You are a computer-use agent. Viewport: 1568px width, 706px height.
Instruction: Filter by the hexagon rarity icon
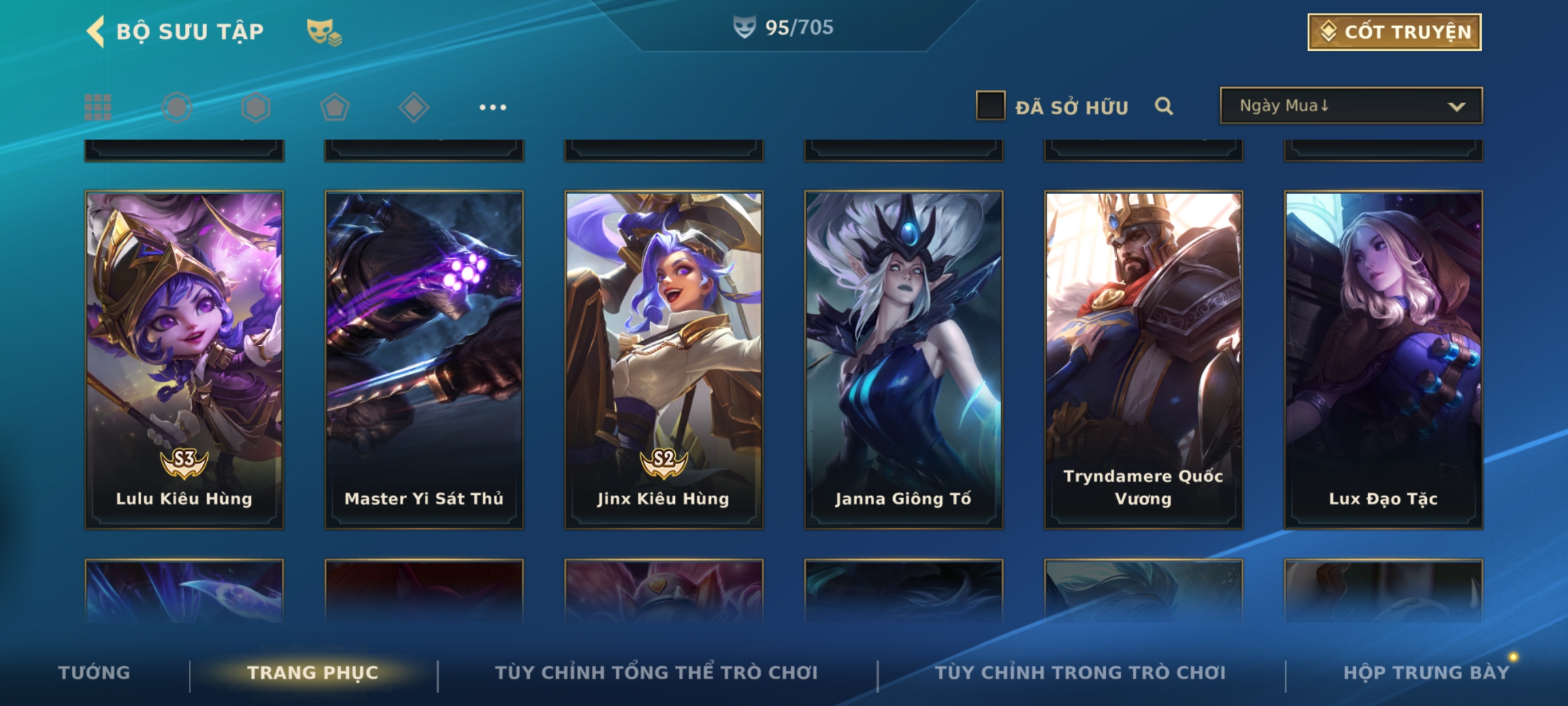click(x=255, y=107)
